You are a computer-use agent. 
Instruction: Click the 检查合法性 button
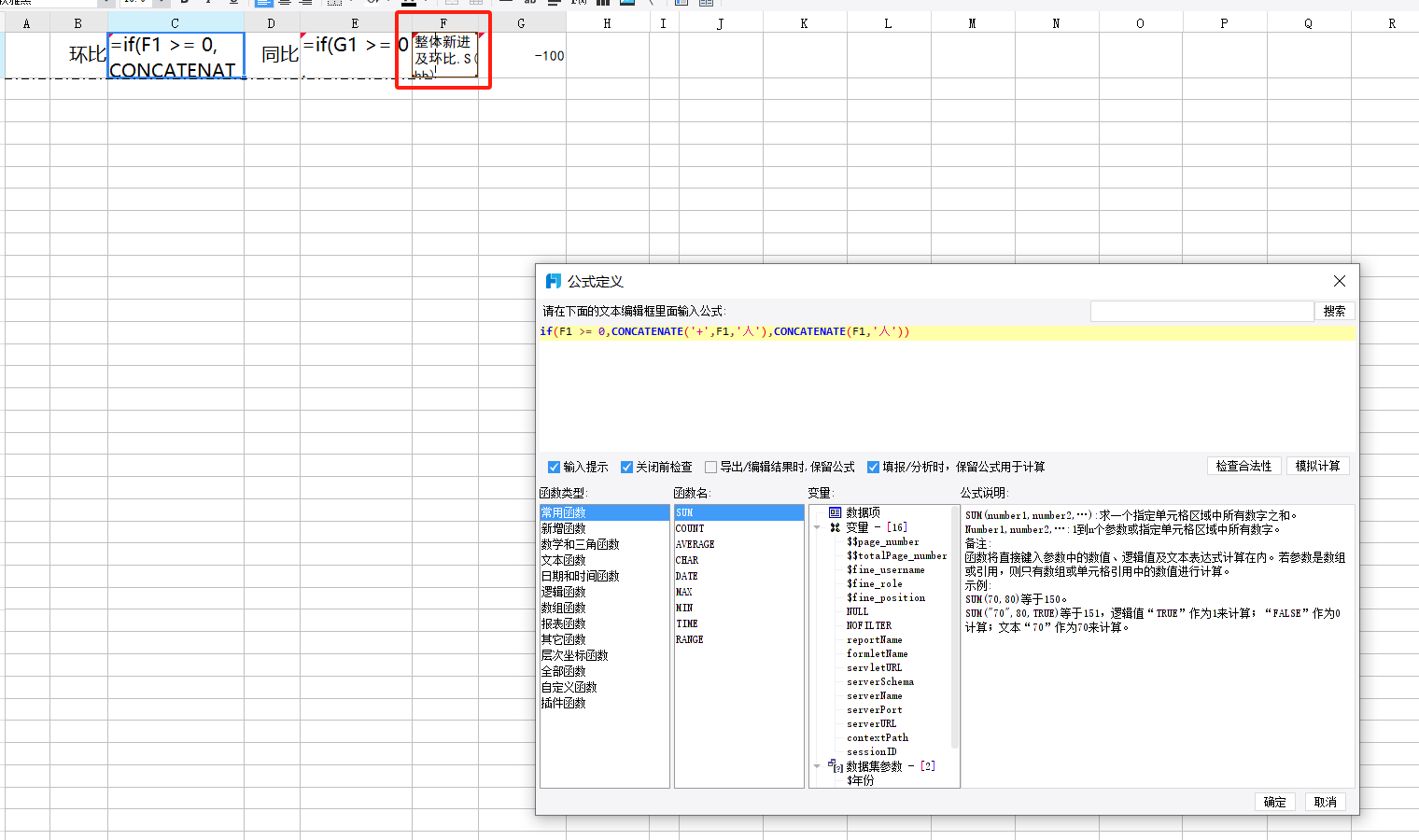click(1243, 466)
